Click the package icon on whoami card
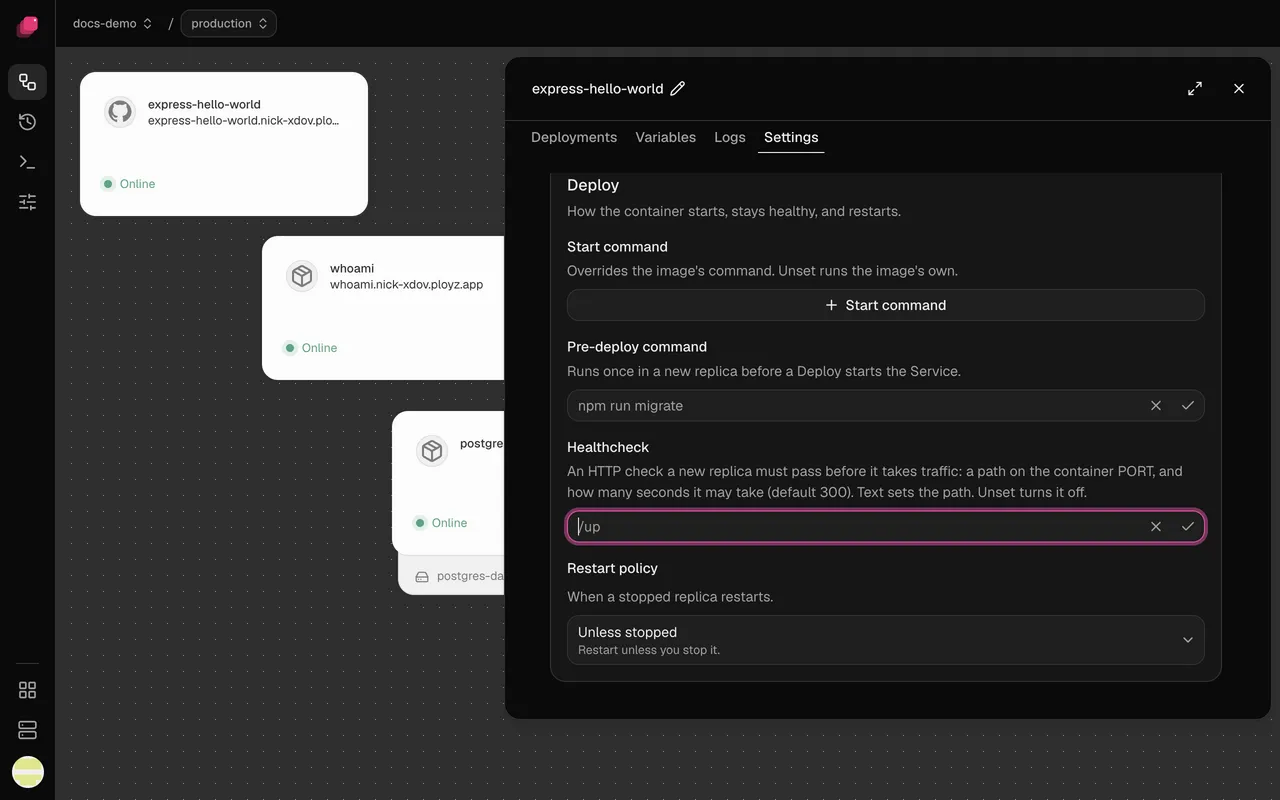The image size is (1280, 800). click(x=302, y=276)
